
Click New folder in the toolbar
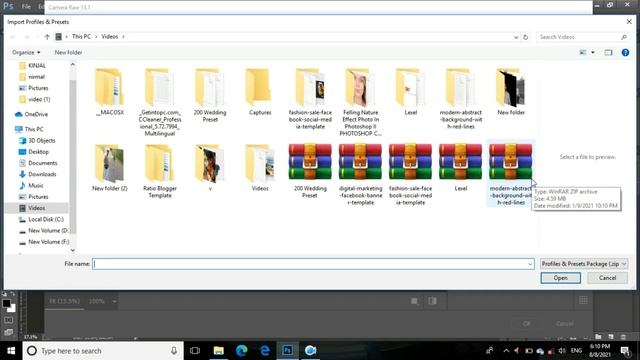coord(69,53)
